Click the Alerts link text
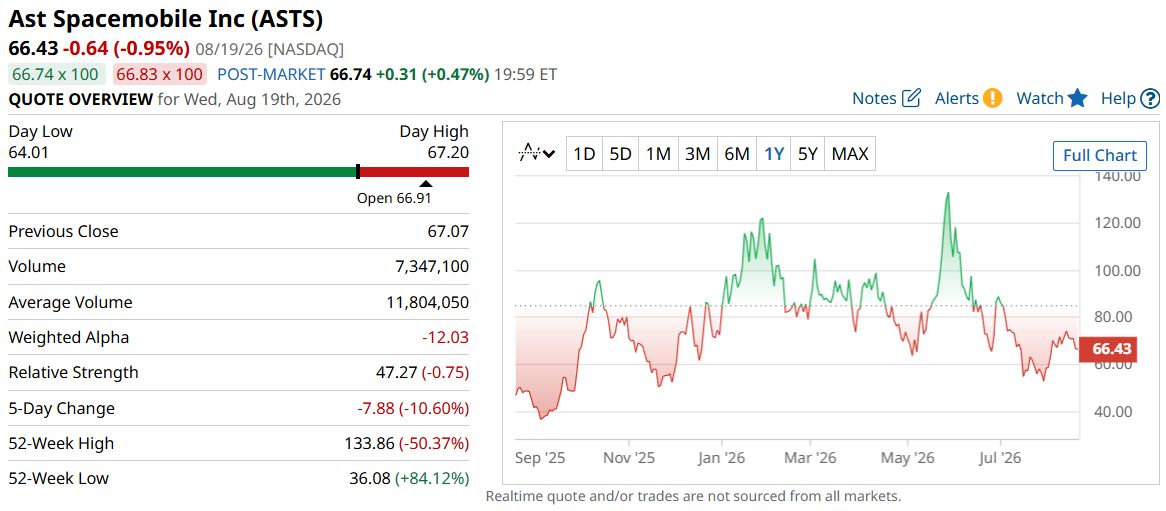The height and width of the screenshot is (511, 1166). [957, 98]
